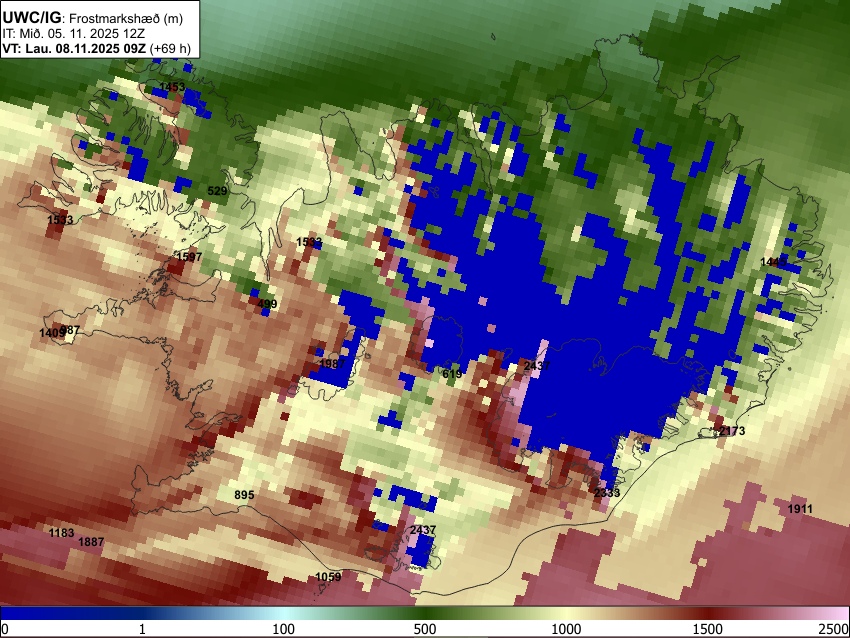Click the valid time 'VT: Lau. 08.11.2025 09Z (+69 h)'

96,48
